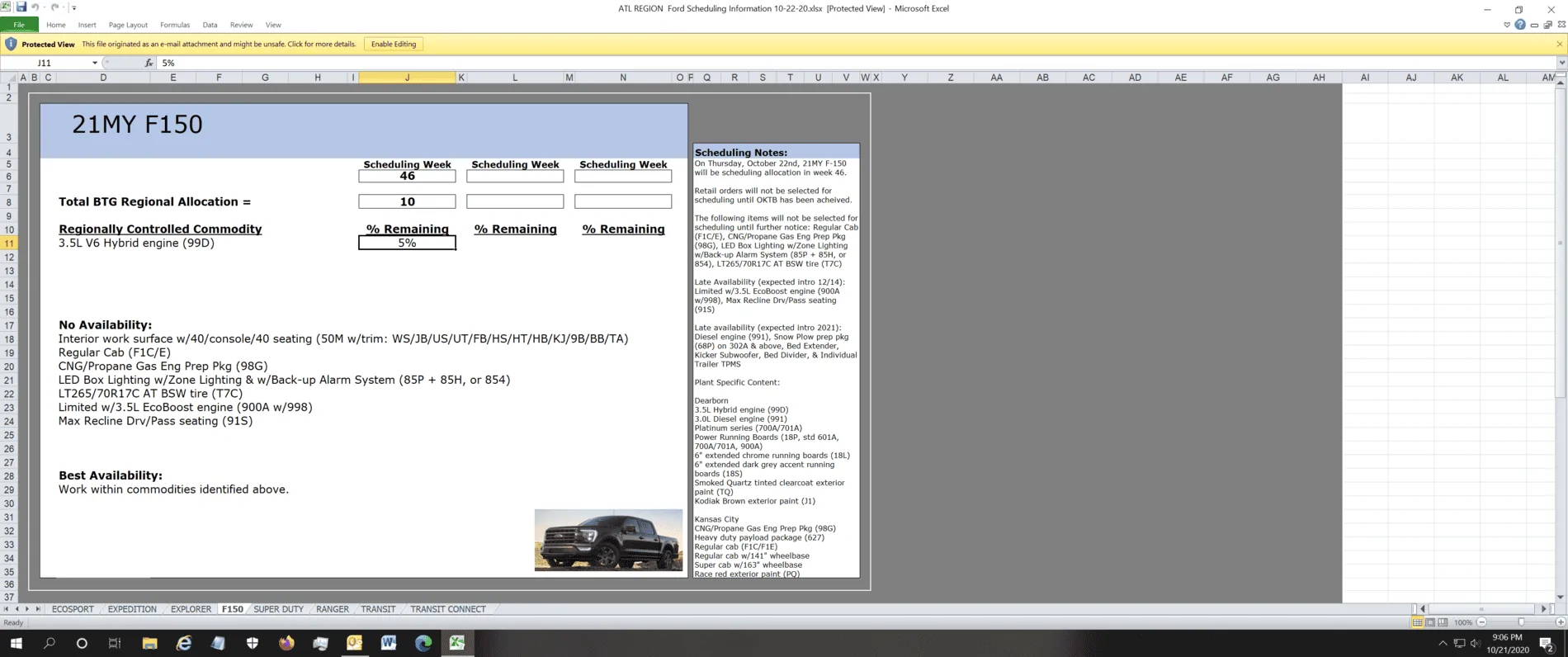This screenshot has width=1568, height=657.
Task: Click the second empty Scheduling Week box
Action: 515,176
